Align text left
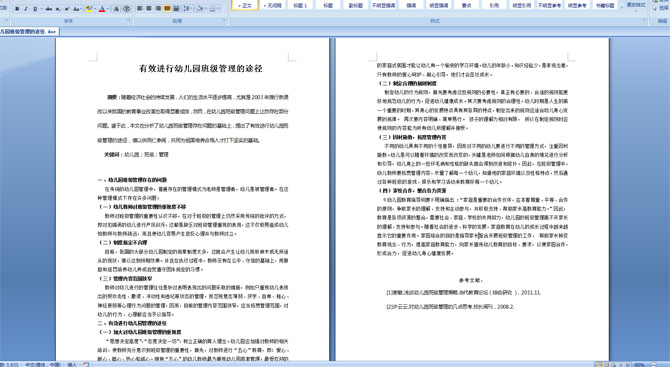670x367 pixels. tap(139, 9)
